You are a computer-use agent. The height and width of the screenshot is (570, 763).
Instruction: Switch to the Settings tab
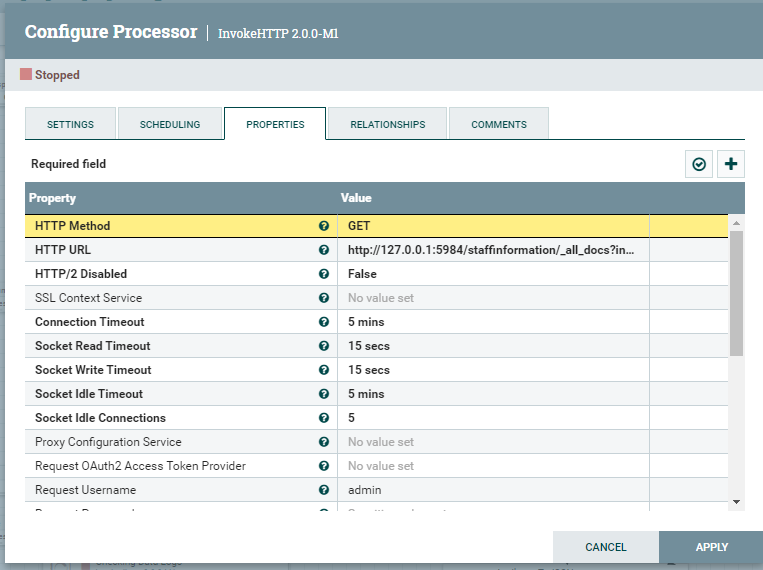[x=70, y=124]
